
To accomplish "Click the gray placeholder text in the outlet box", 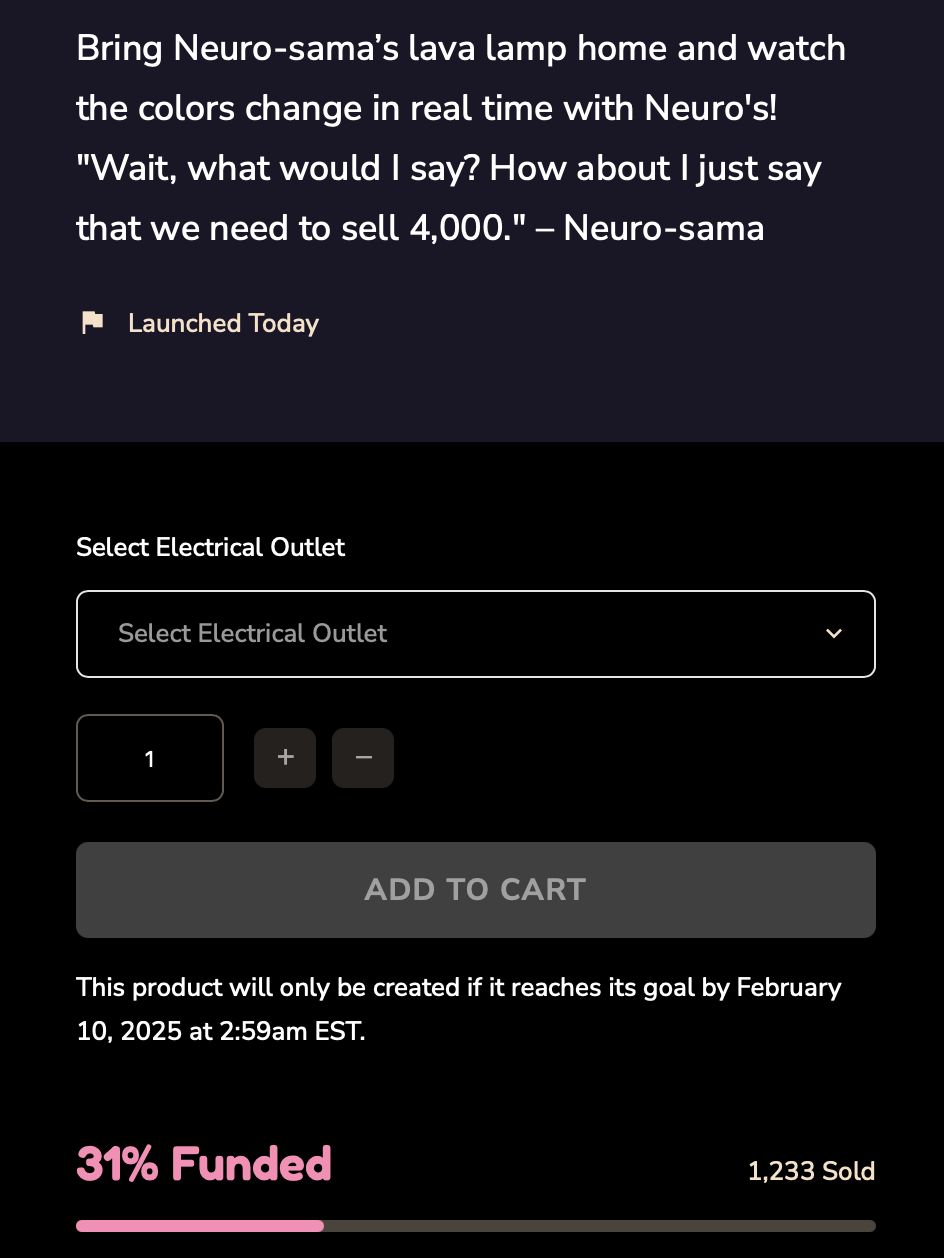I will click(252, 634).
